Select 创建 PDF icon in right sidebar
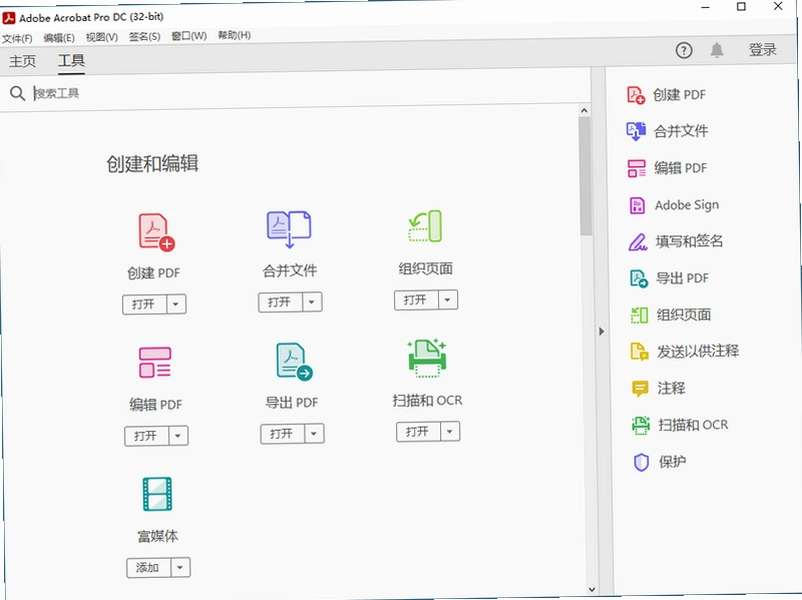802x600 pixels. [x=636, y=95]
